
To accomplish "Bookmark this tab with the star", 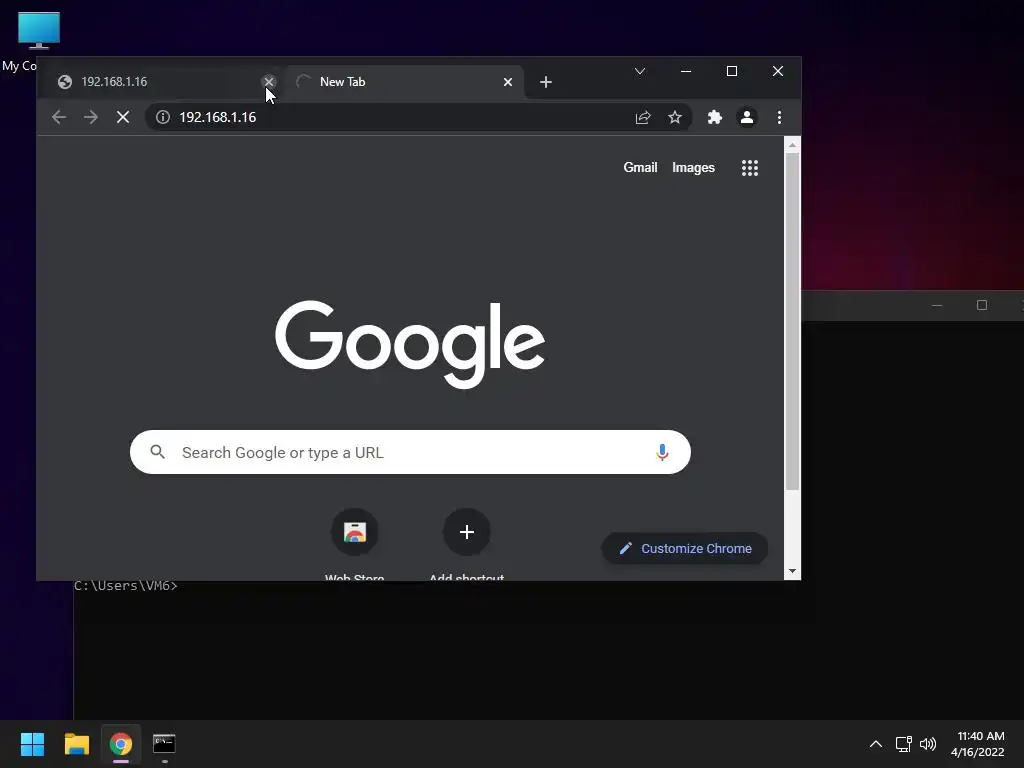I will pyautogui.click(x=675, y=117).
